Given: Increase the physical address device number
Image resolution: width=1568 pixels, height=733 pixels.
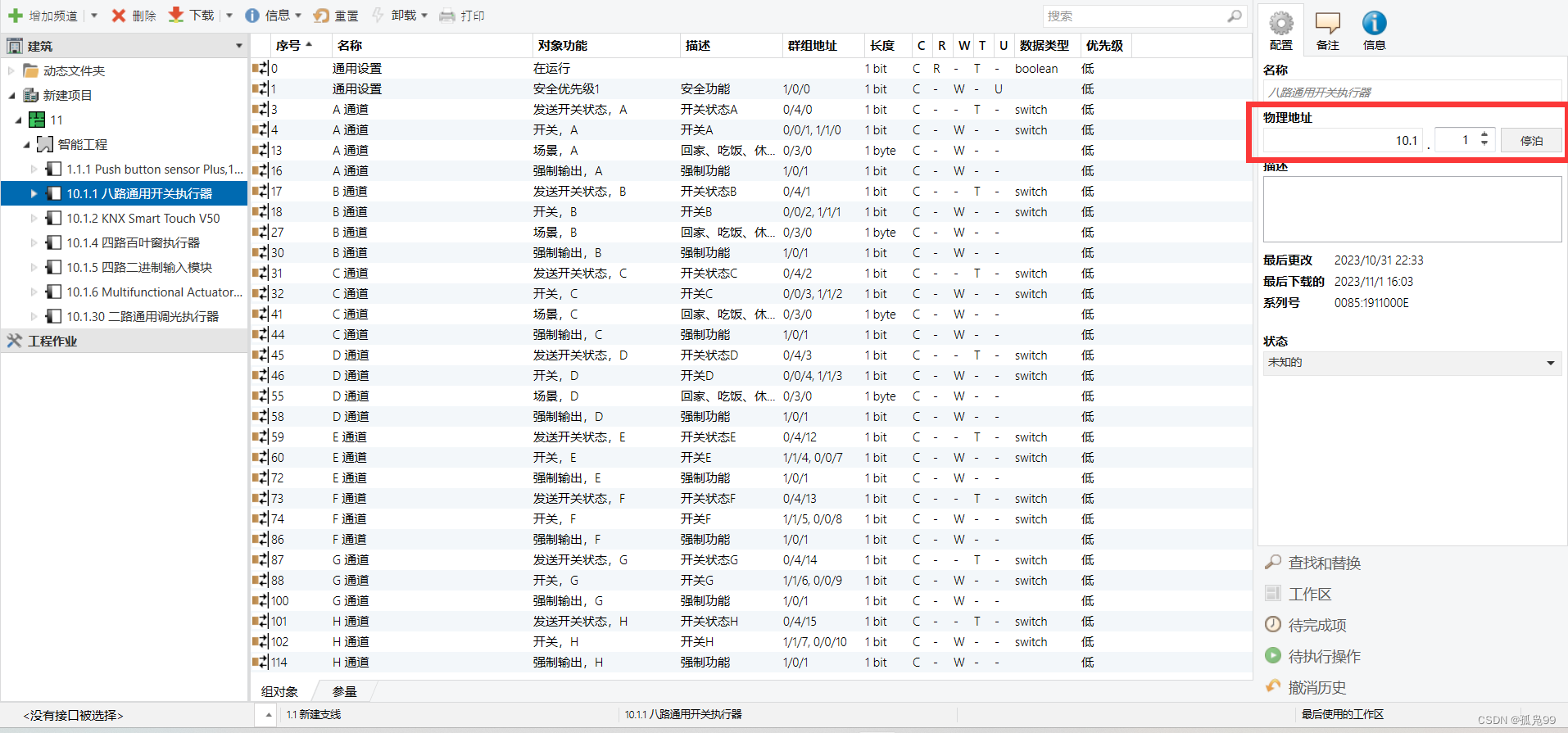Looking at the screenshot, I should [x=1485, y=134].
